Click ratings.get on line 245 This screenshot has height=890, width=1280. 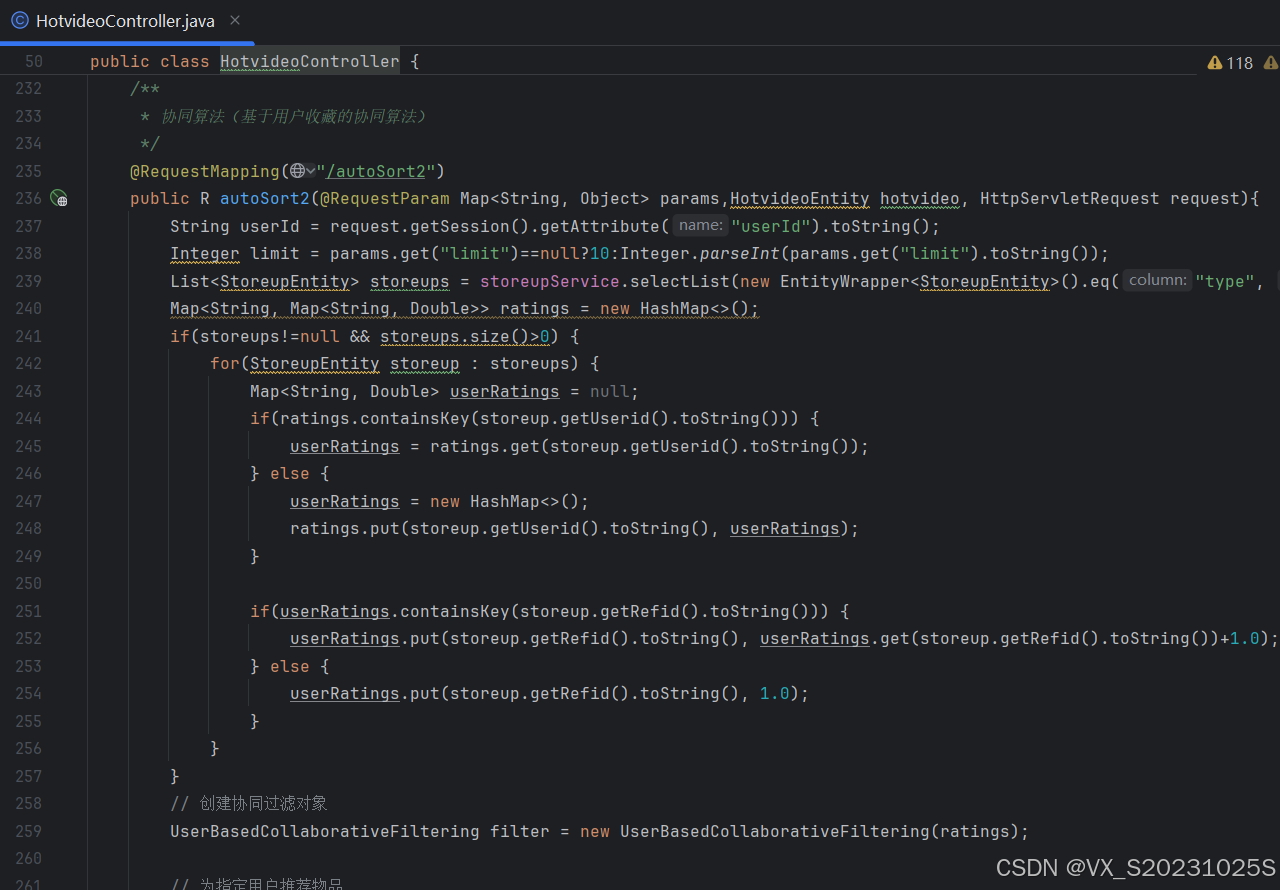(x=485, y=446)
